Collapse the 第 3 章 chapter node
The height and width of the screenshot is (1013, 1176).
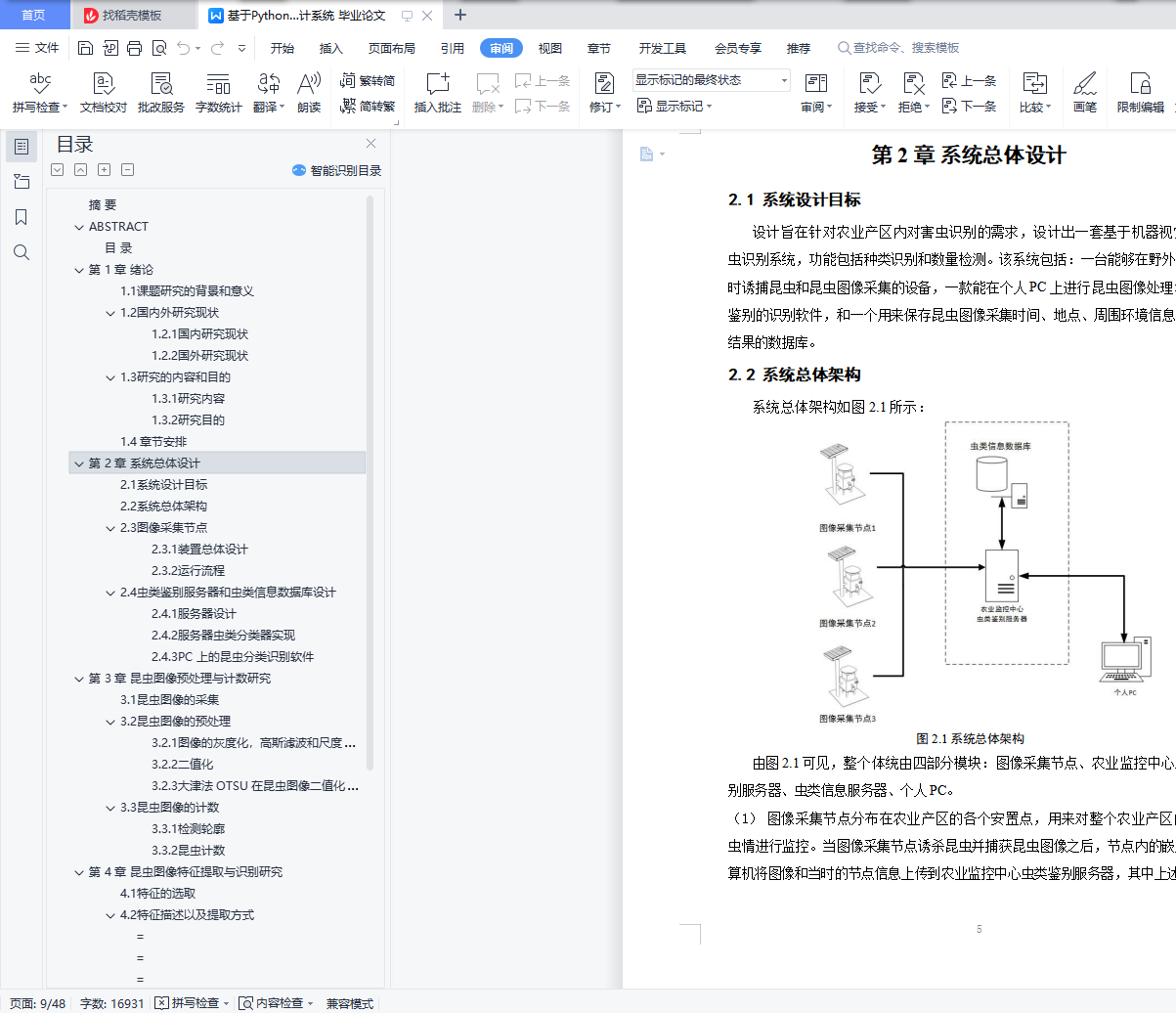tap(80, 679)
